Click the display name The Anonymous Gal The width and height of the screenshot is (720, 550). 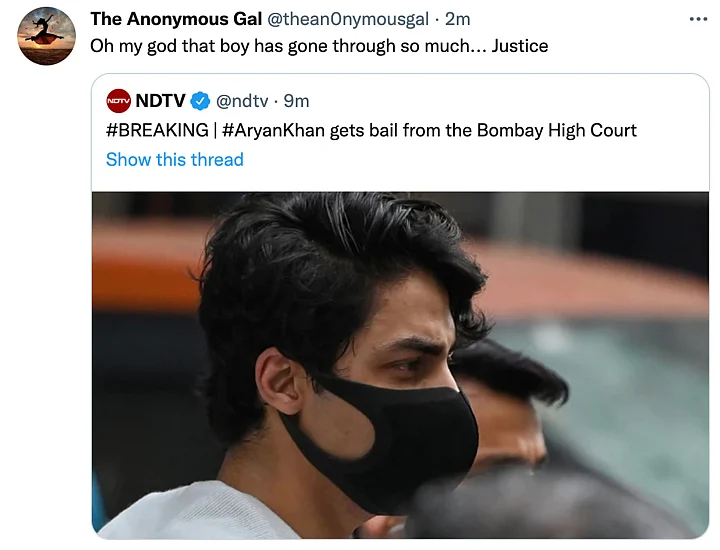[176, 19]
